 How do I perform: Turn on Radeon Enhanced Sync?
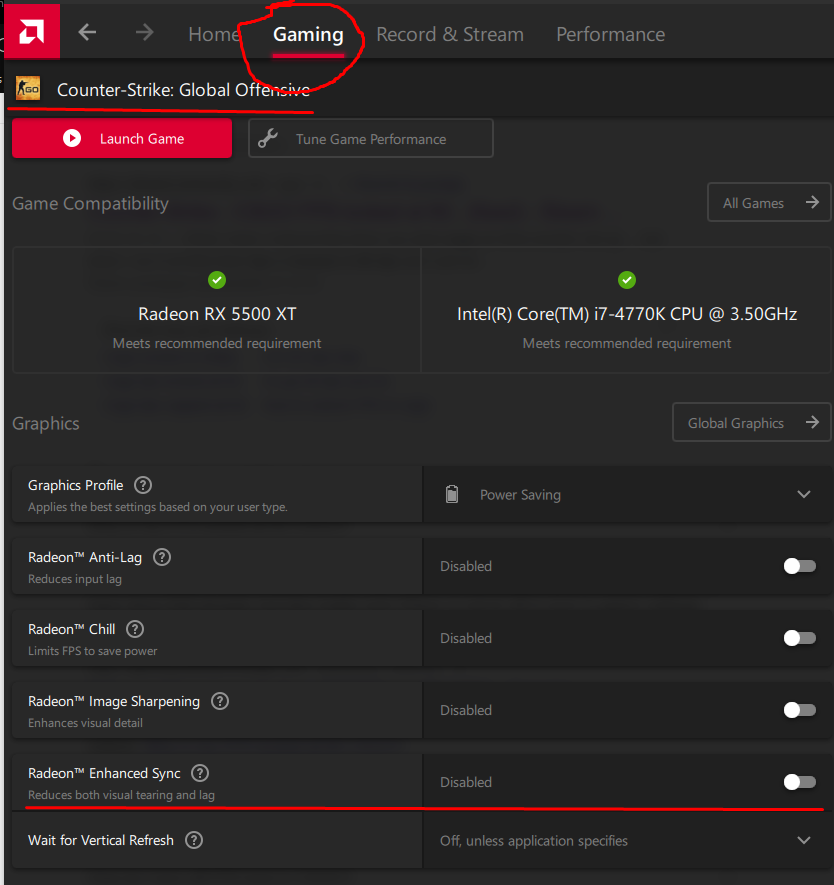[x=800, y=782]
